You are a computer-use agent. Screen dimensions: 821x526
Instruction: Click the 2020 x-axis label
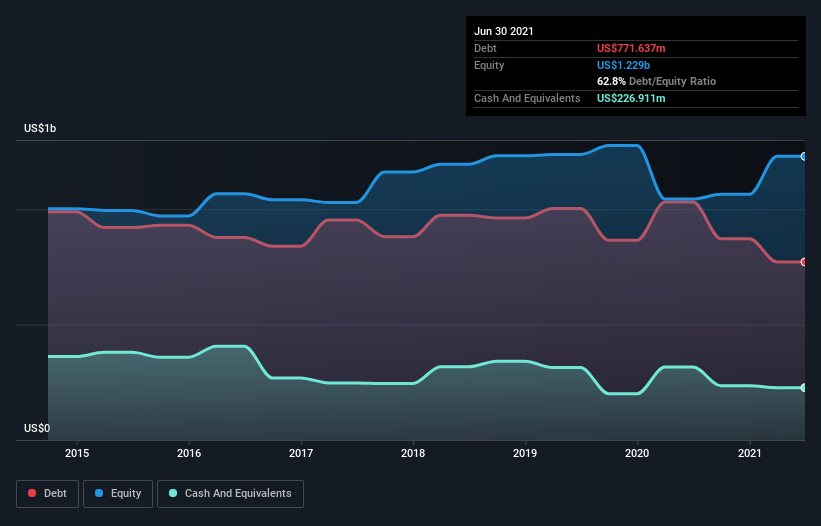[637, 453]
